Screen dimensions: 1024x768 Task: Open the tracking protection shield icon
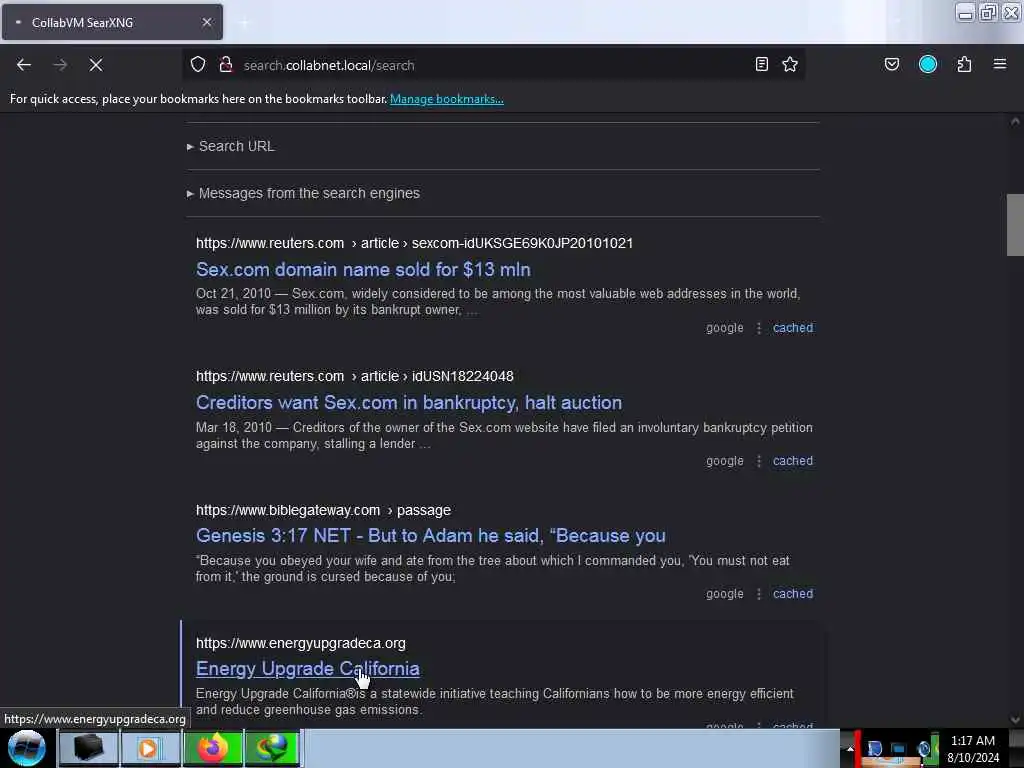[198, 65]
